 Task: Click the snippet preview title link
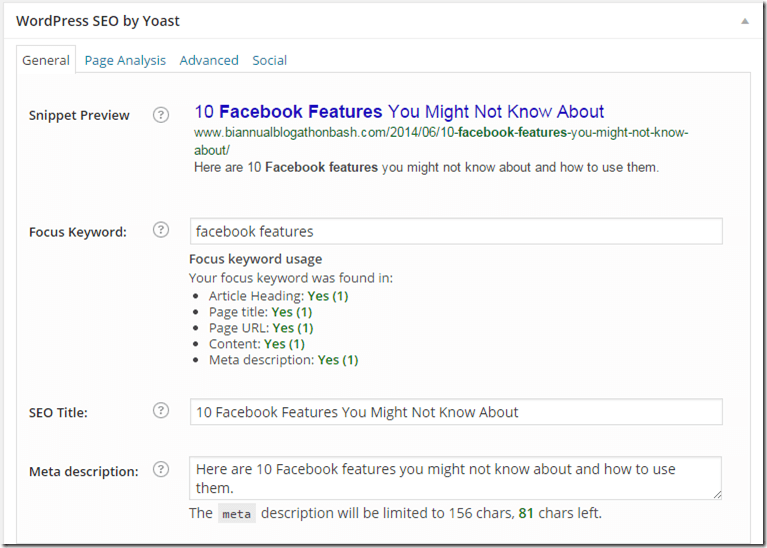[399, 112]
